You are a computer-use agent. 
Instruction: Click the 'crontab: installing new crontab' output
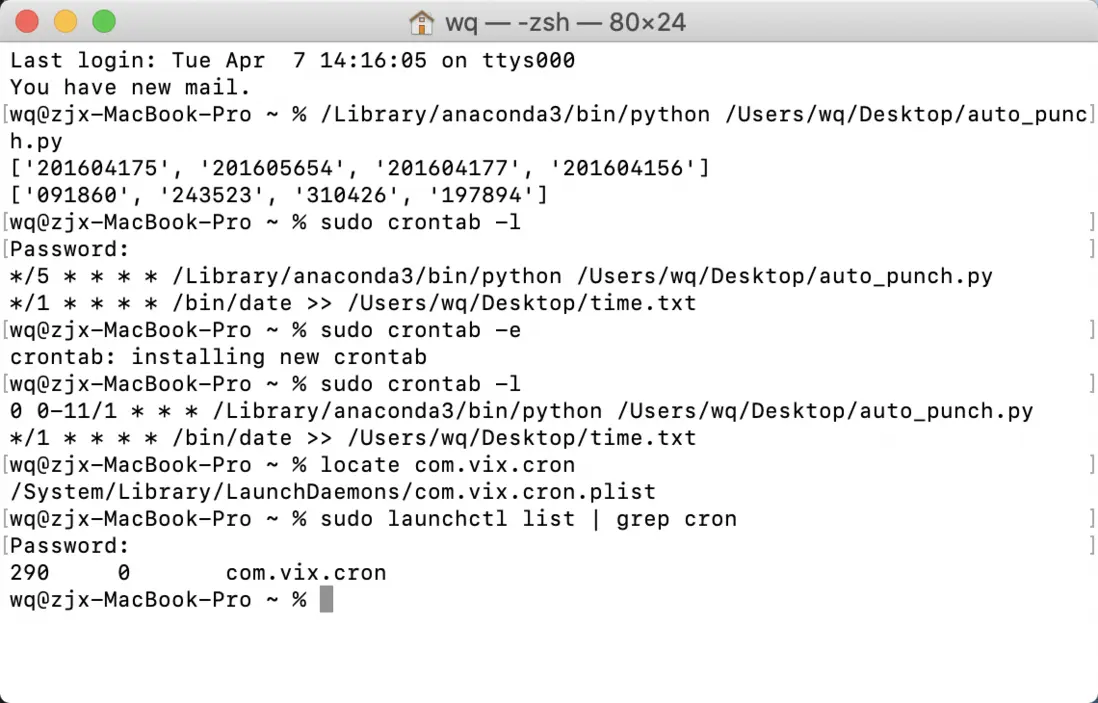[x=218, y=357]
